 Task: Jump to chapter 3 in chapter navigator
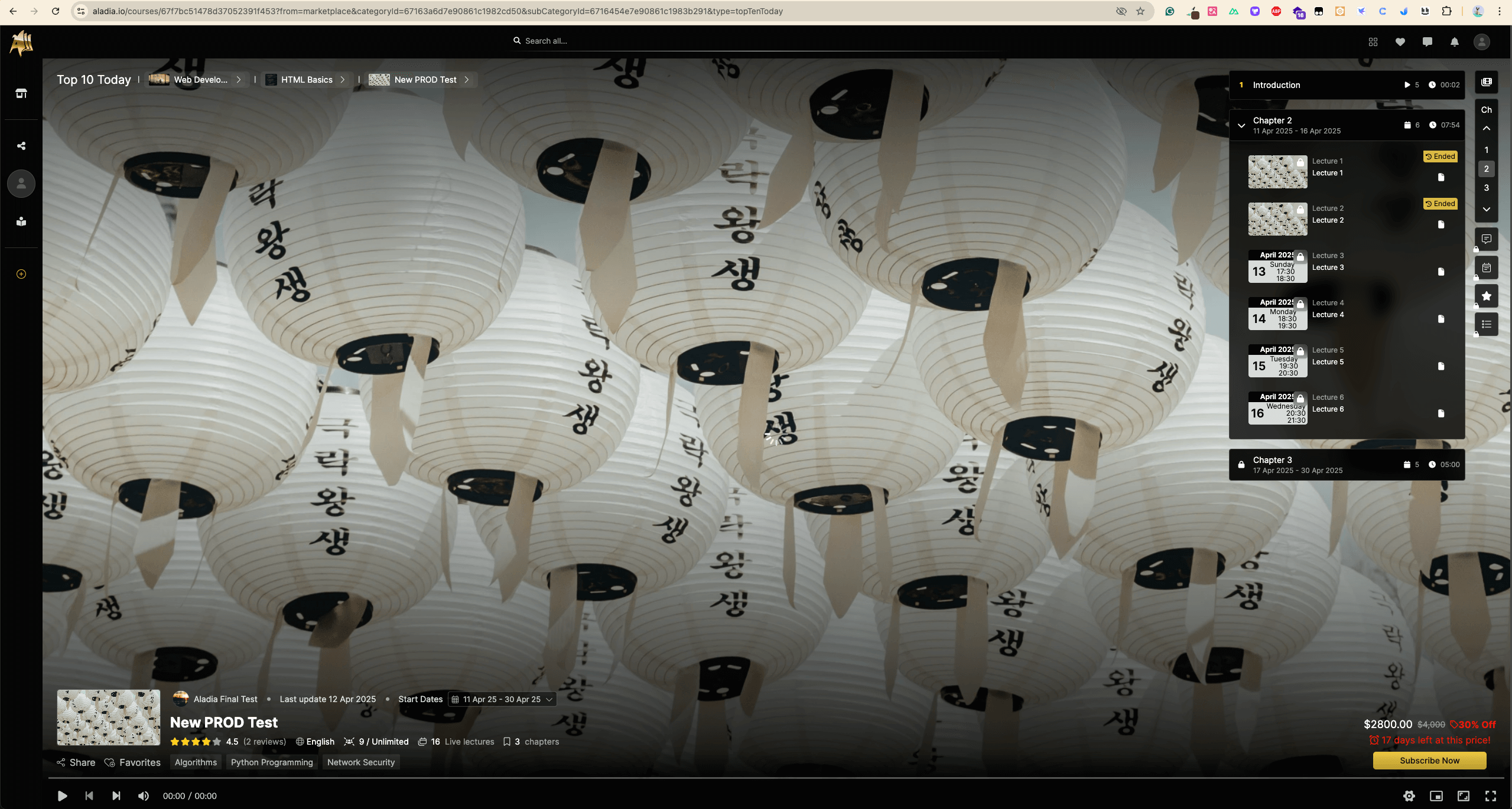point(1486,188)
